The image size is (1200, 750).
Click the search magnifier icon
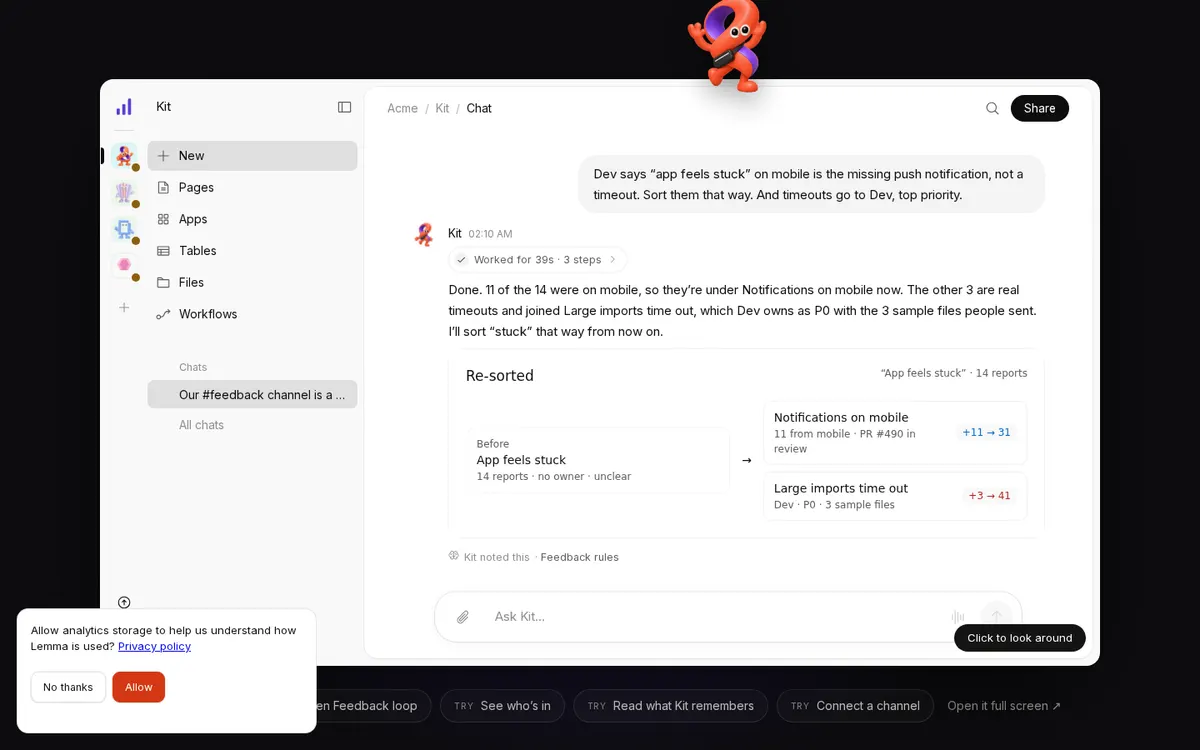pyautogui.click(x=992, y=108)
